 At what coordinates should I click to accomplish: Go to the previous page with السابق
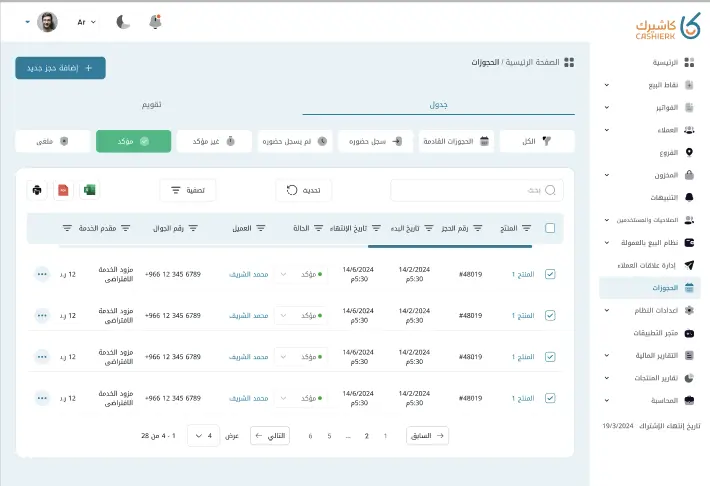427,436
